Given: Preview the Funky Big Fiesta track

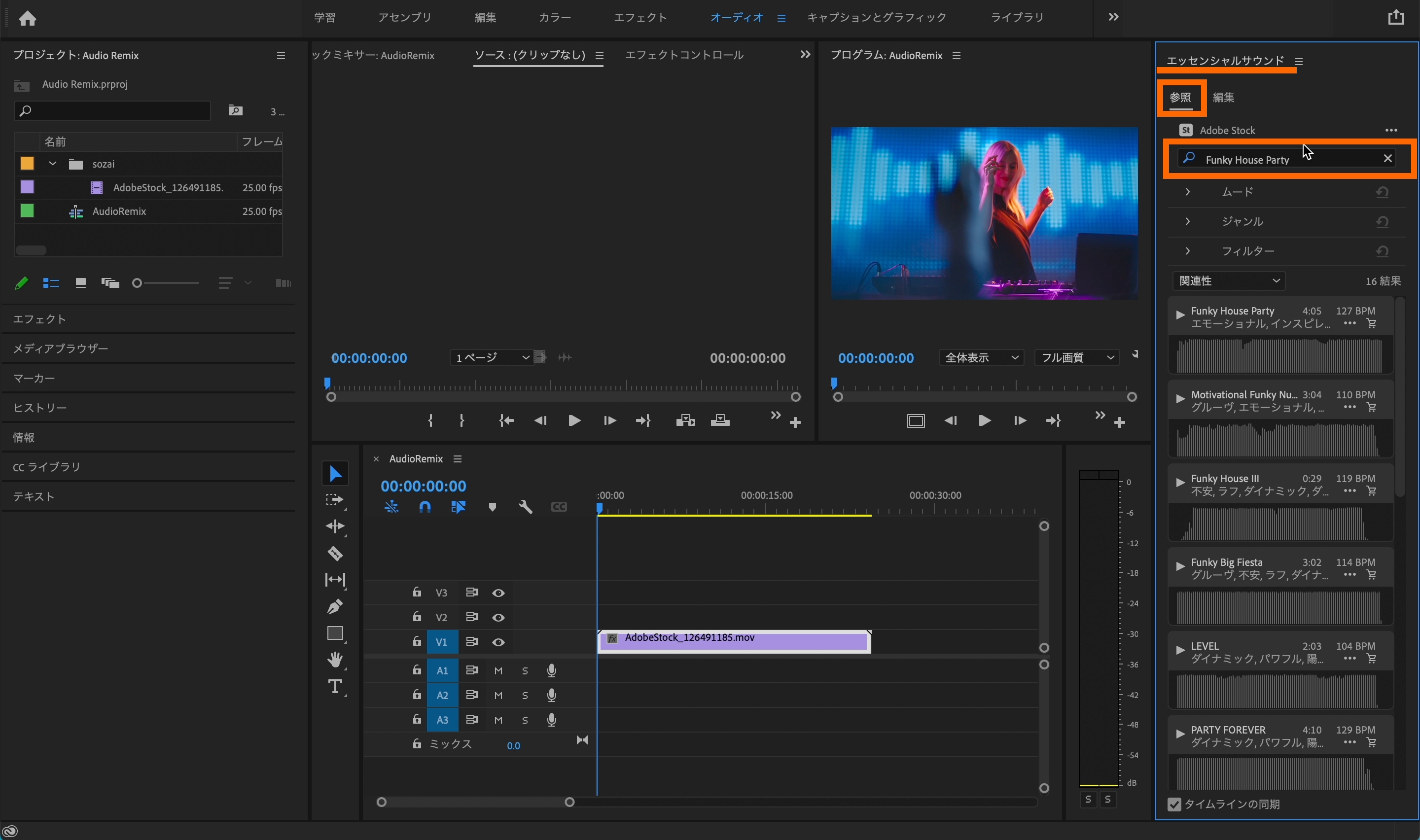Looking at the screenshot, I should click(x=1180, y=565).
